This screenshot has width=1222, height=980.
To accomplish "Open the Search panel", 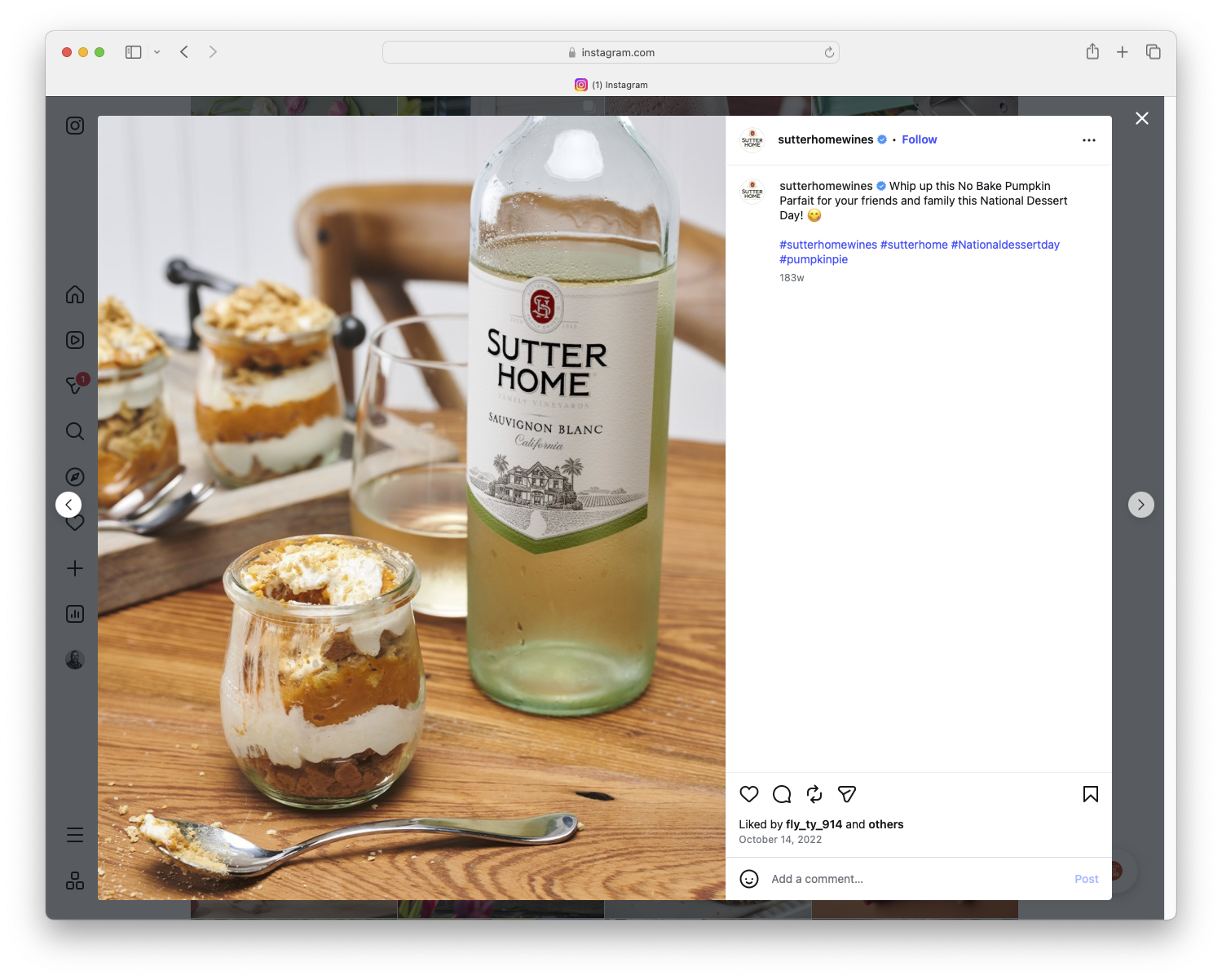I will [x=74, y=431].
